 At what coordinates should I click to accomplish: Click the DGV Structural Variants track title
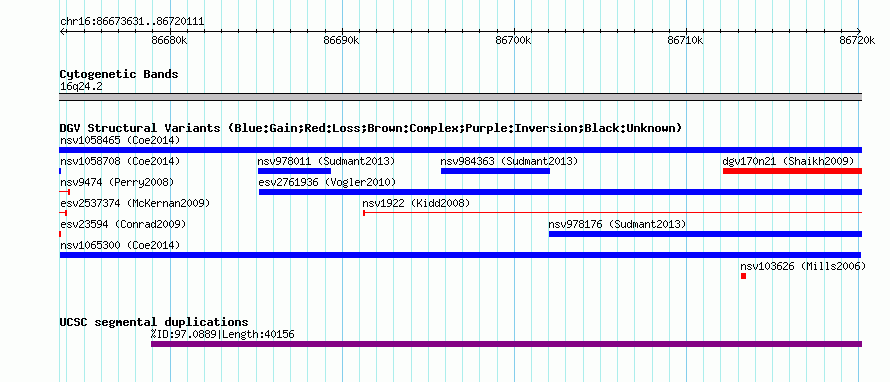(370, 128)
